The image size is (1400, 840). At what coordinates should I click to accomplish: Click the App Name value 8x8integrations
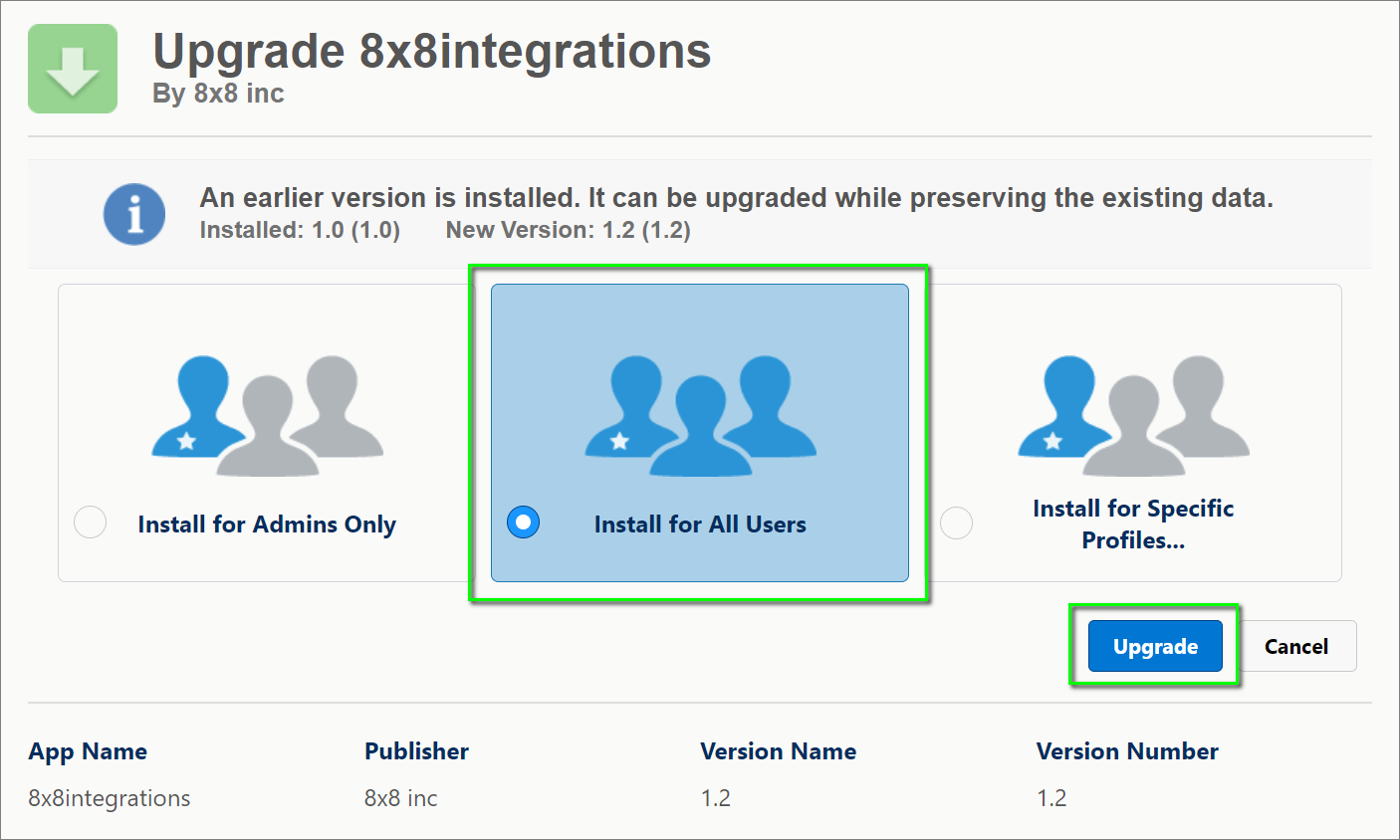[x=110, y=798]
